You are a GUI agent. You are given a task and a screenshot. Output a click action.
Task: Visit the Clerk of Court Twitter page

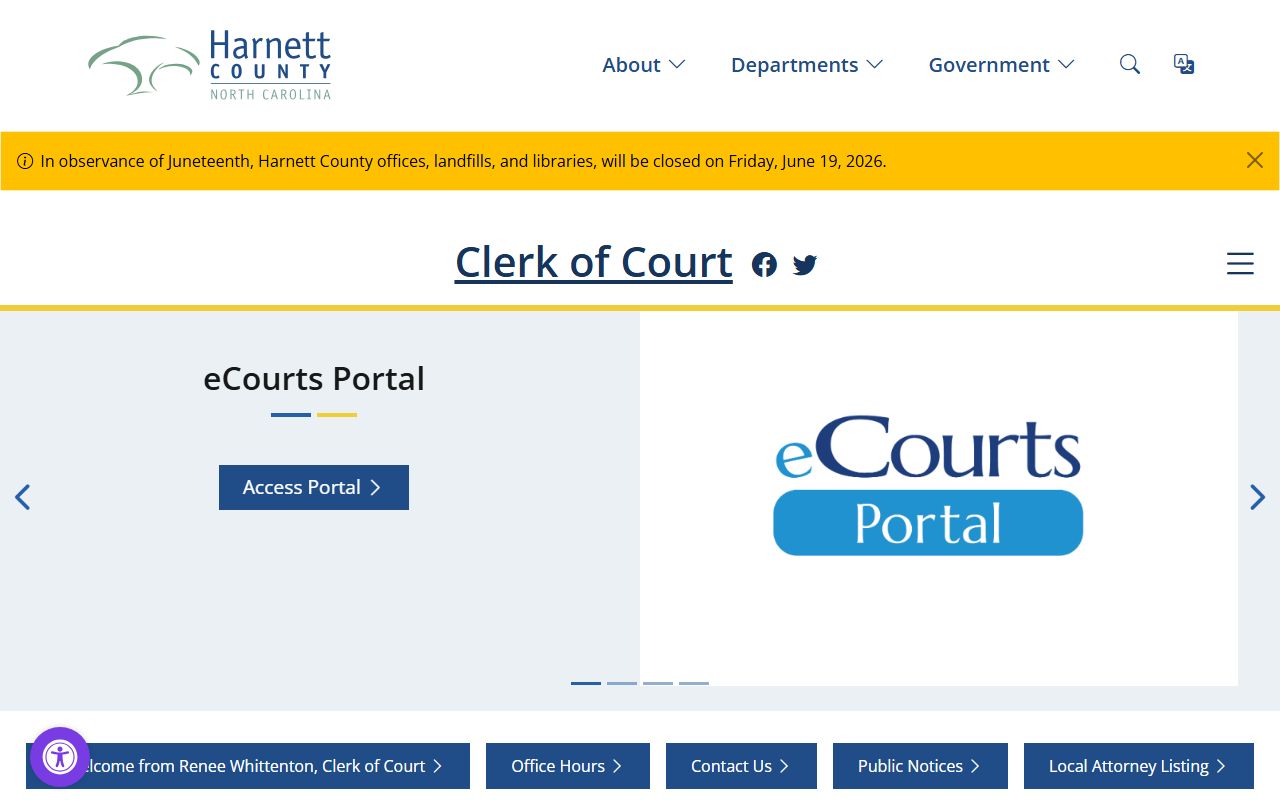(805, 264)
